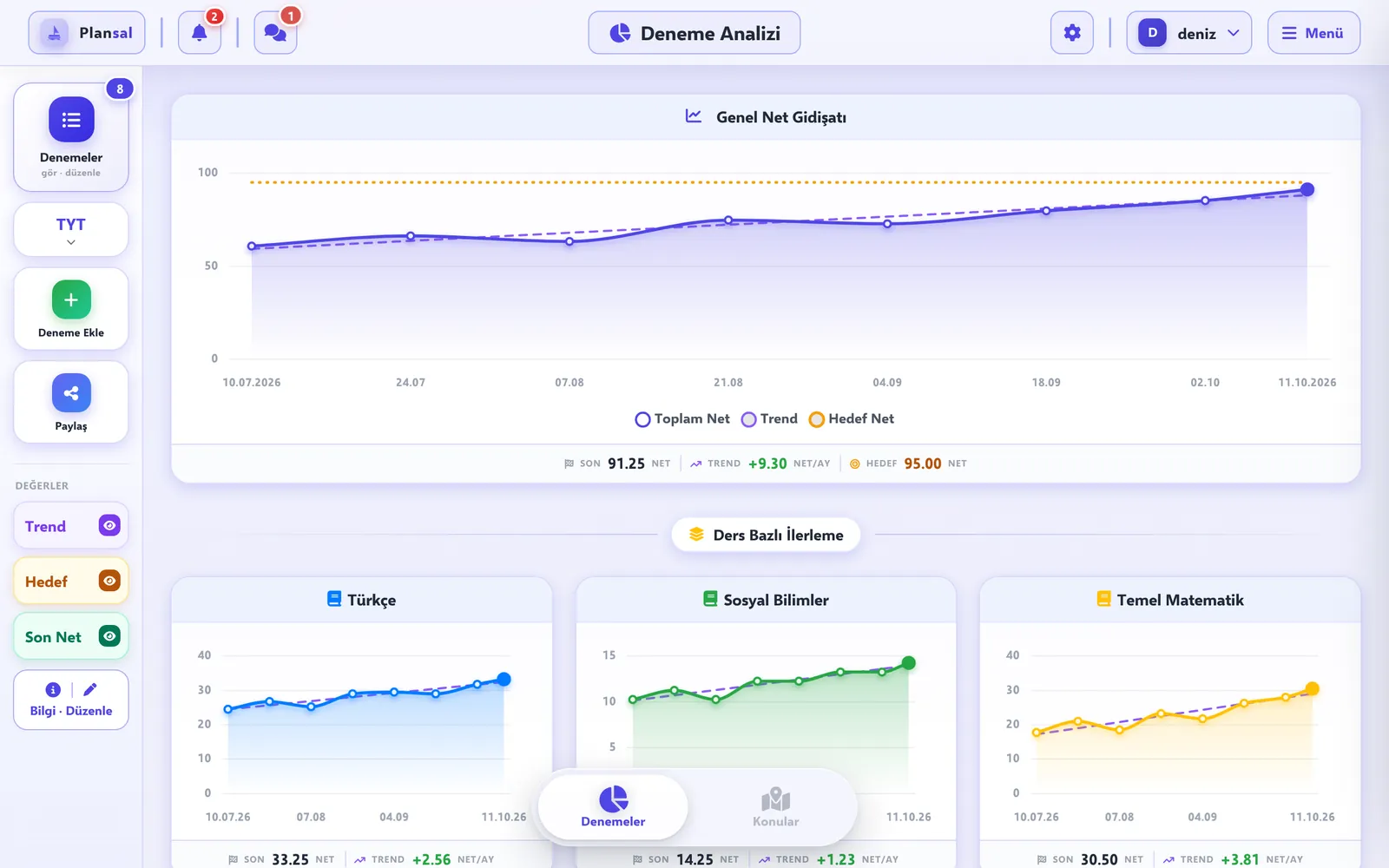The height and width of the screenshot is (868, 1389).
Task: Open the Denemeler list icon
Action: pyautogui.click(x=71, y=120)
